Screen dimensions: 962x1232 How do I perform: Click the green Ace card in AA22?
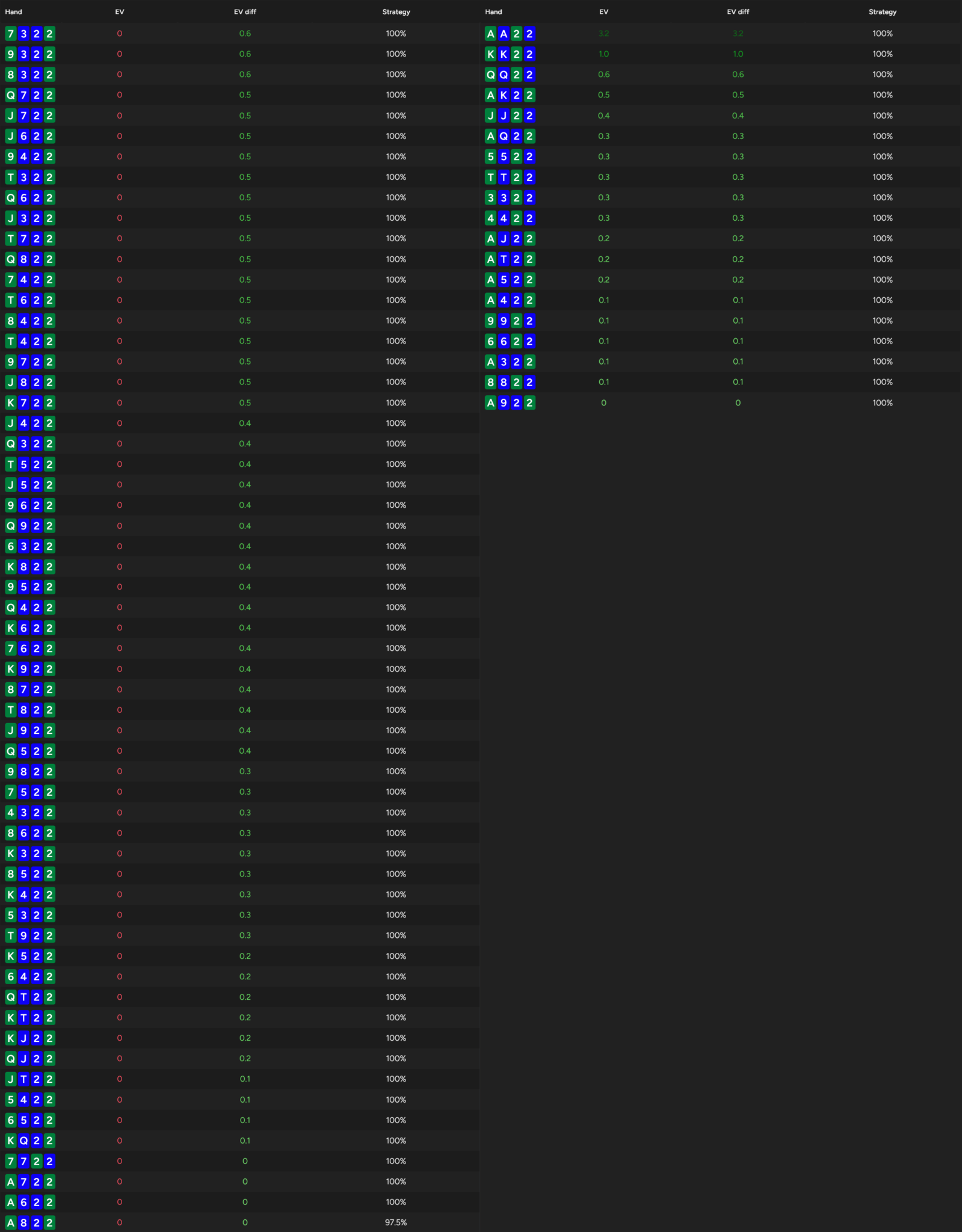490,34
